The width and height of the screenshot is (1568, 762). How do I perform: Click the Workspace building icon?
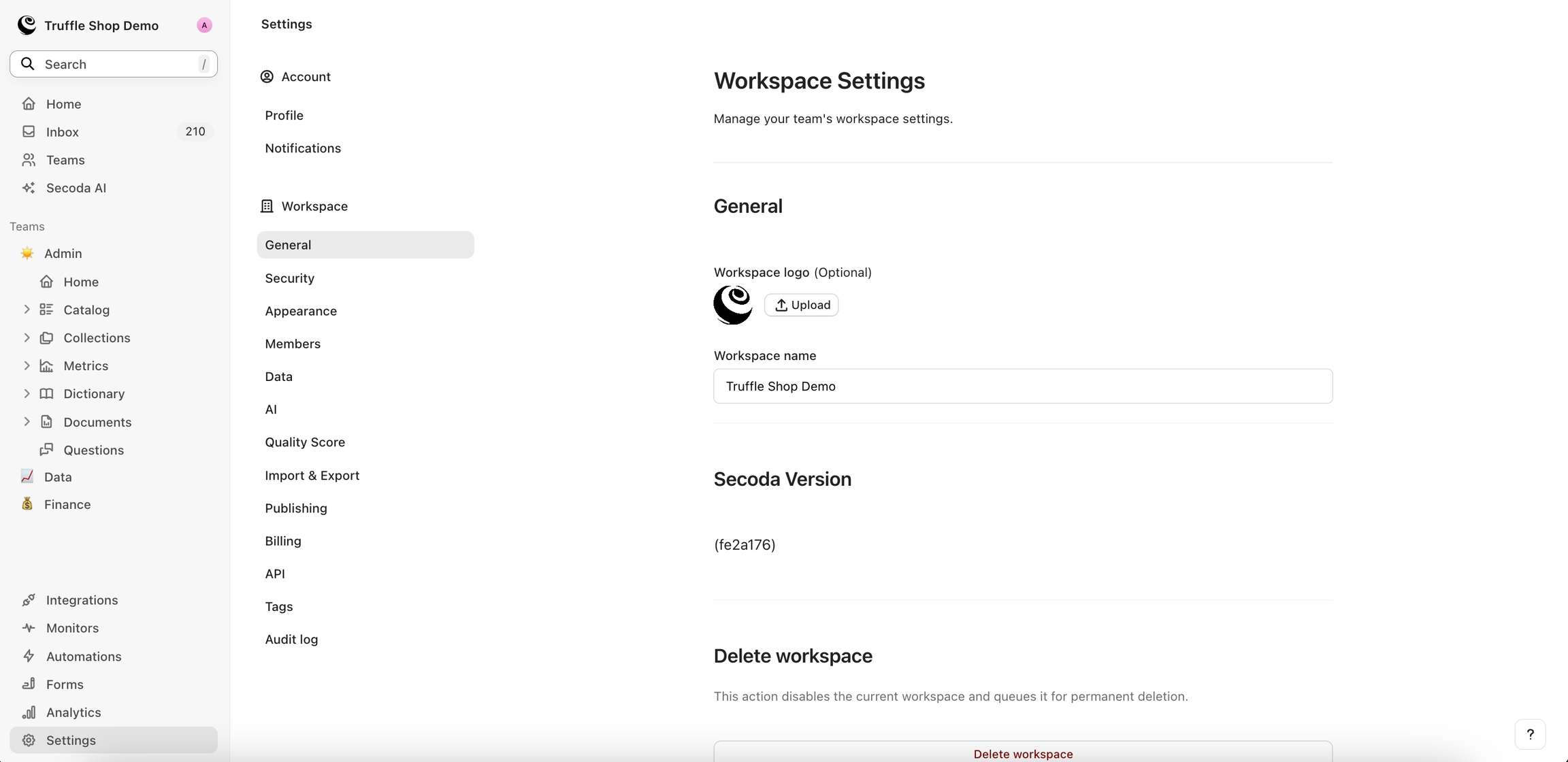267,206
